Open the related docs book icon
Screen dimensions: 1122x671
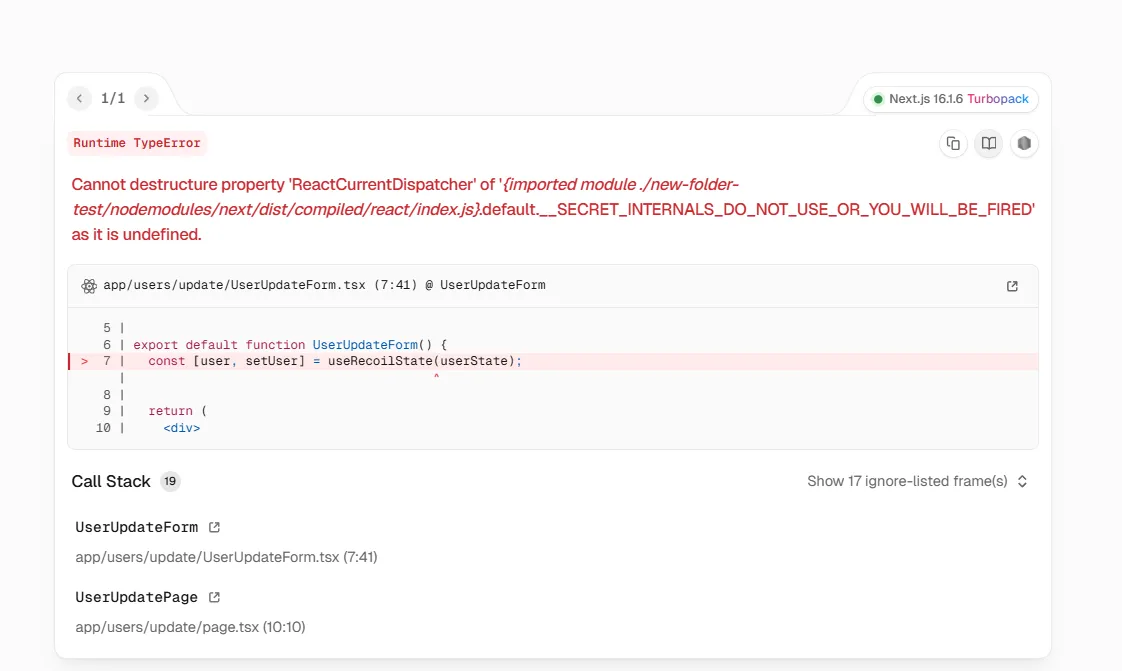[x=989, y=143]
